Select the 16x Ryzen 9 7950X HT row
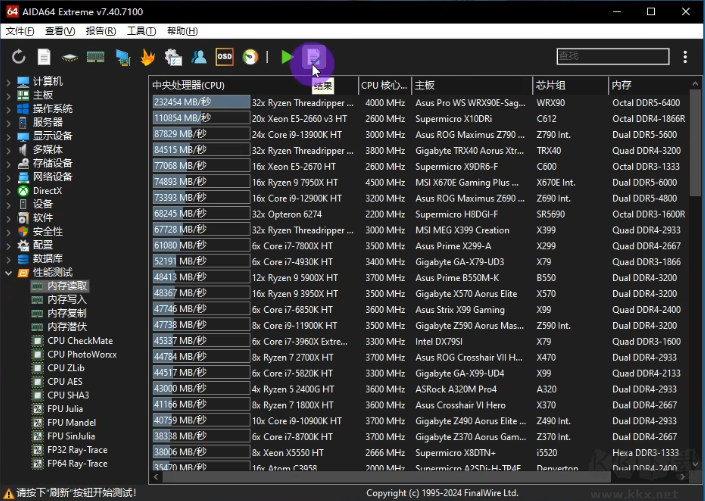Viewport: 705px width, 501px height. point(419,182)
